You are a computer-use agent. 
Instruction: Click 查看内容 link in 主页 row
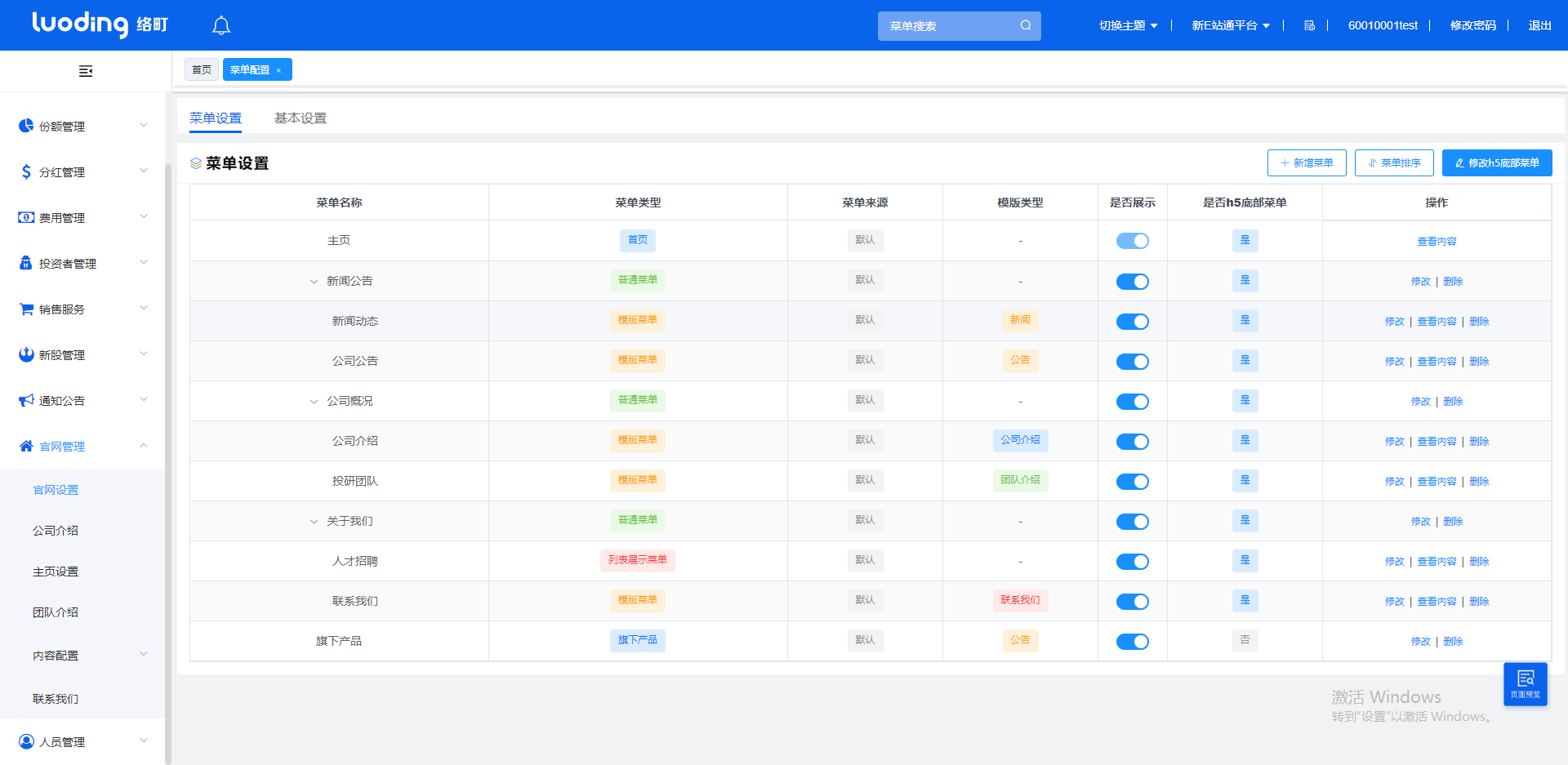1437,241
